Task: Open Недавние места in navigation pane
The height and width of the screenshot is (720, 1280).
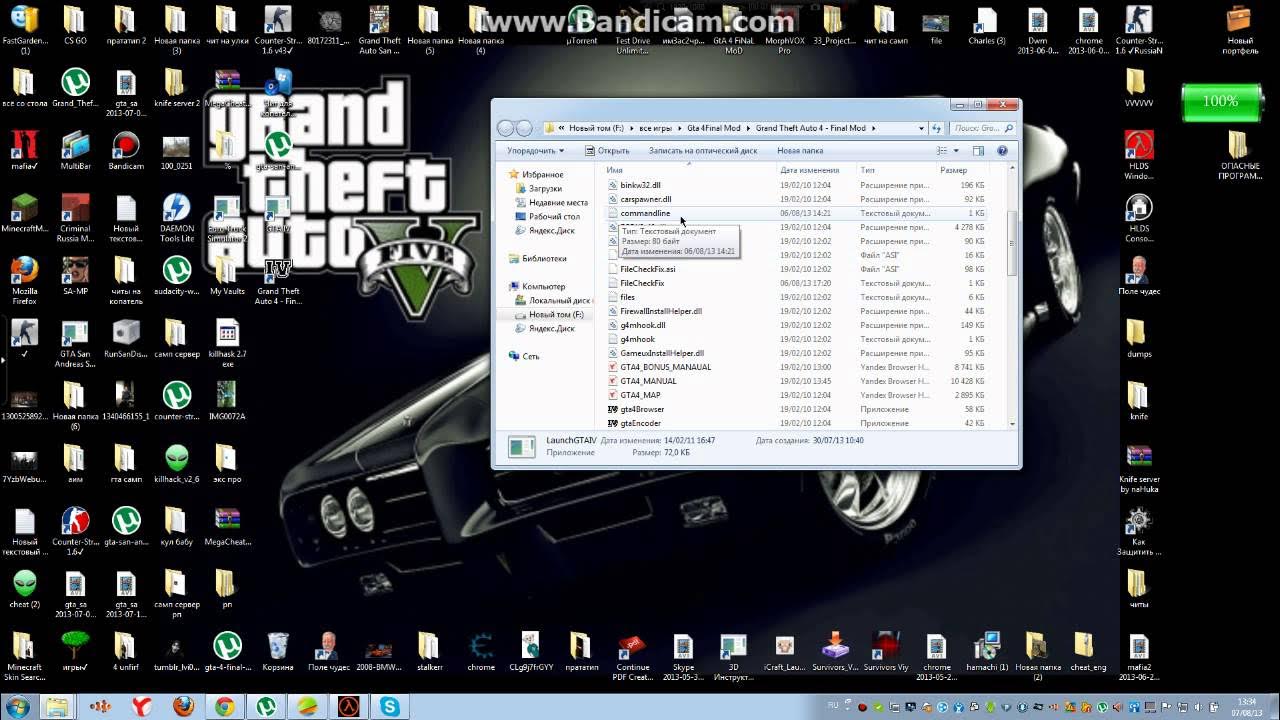Action: coord(558,202)
